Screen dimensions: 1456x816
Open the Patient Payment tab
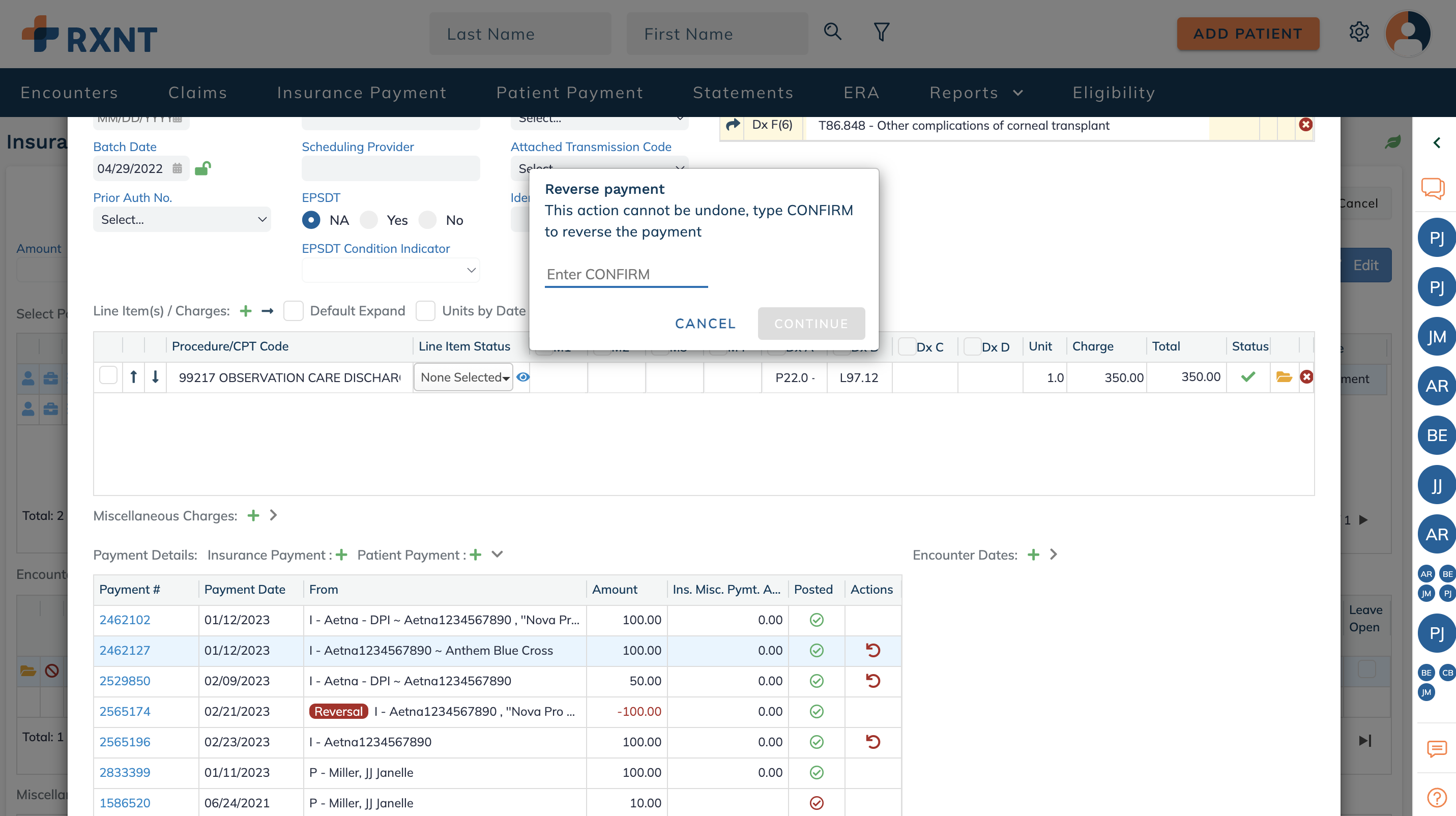coord(570,93)
